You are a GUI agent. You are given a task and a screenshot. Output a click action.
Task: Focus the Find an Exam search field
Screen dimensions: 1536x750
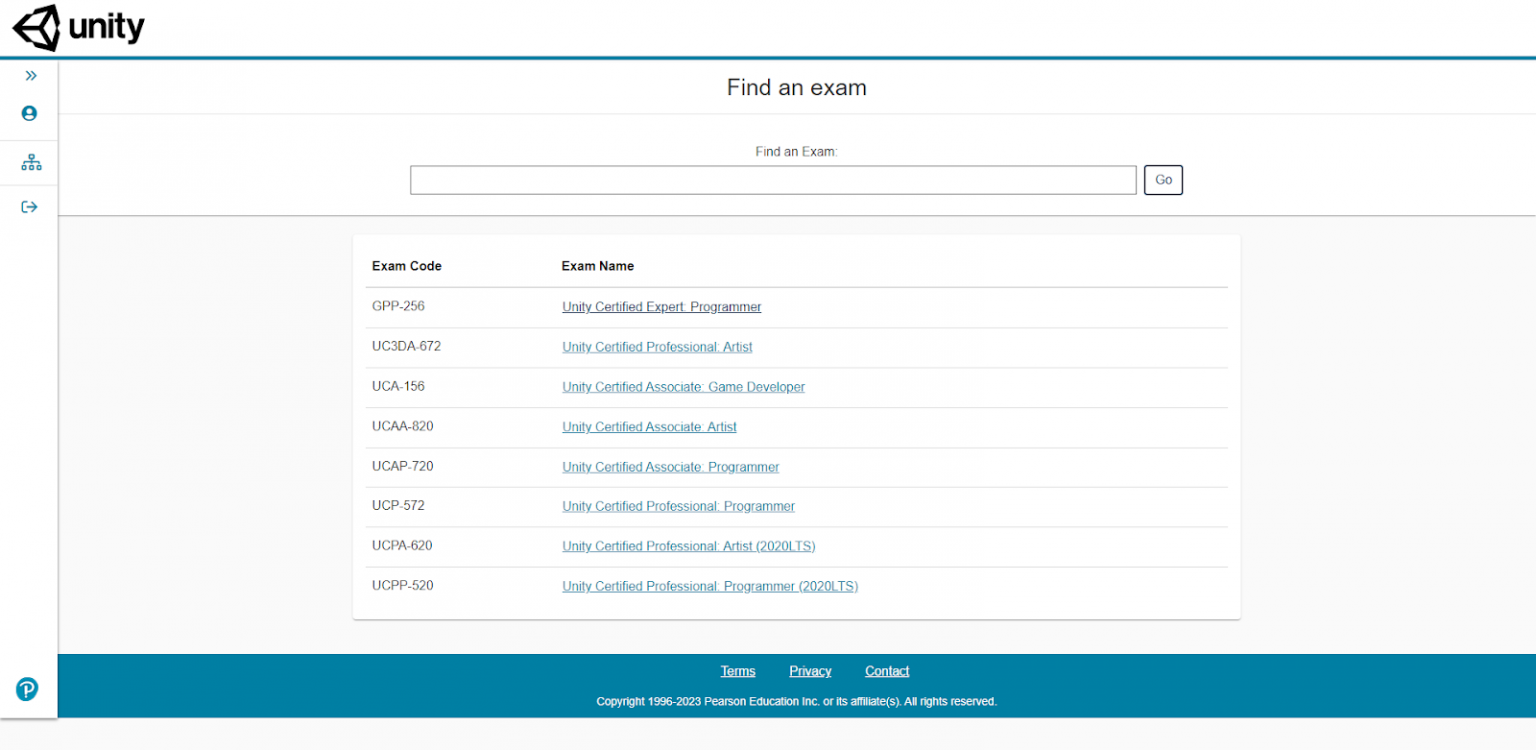pyautogui.click(x=772, y=180)
